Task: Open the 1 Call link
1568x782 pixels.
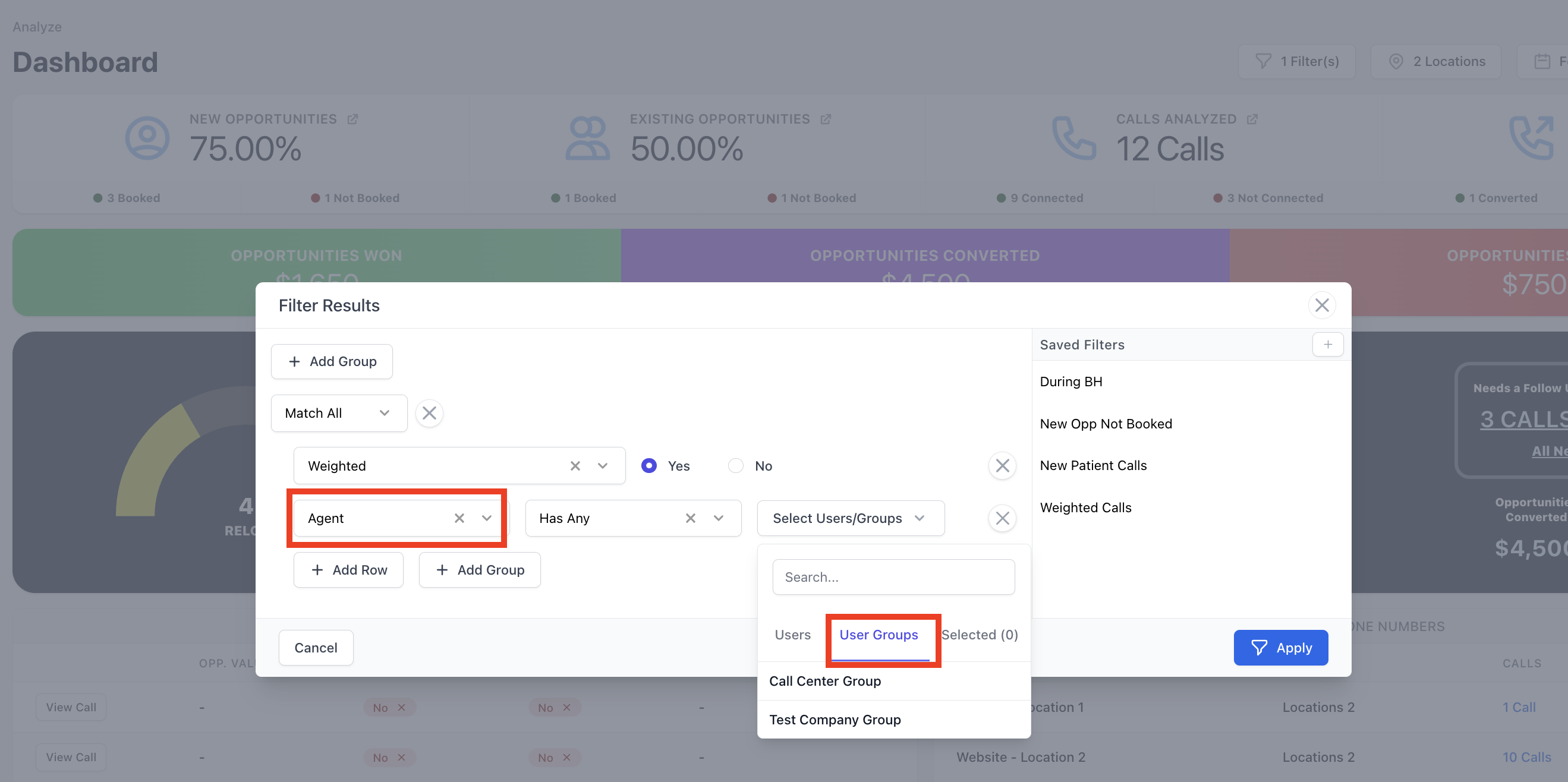Action: point(1519,707)
